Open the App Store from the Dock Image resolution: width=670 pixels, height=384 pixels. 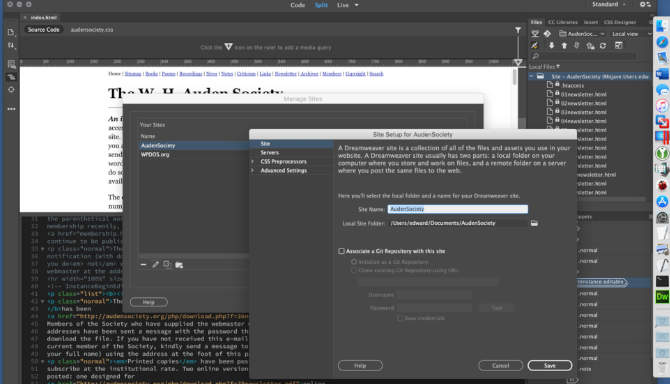pyautogui.click(x=662, y=202)
